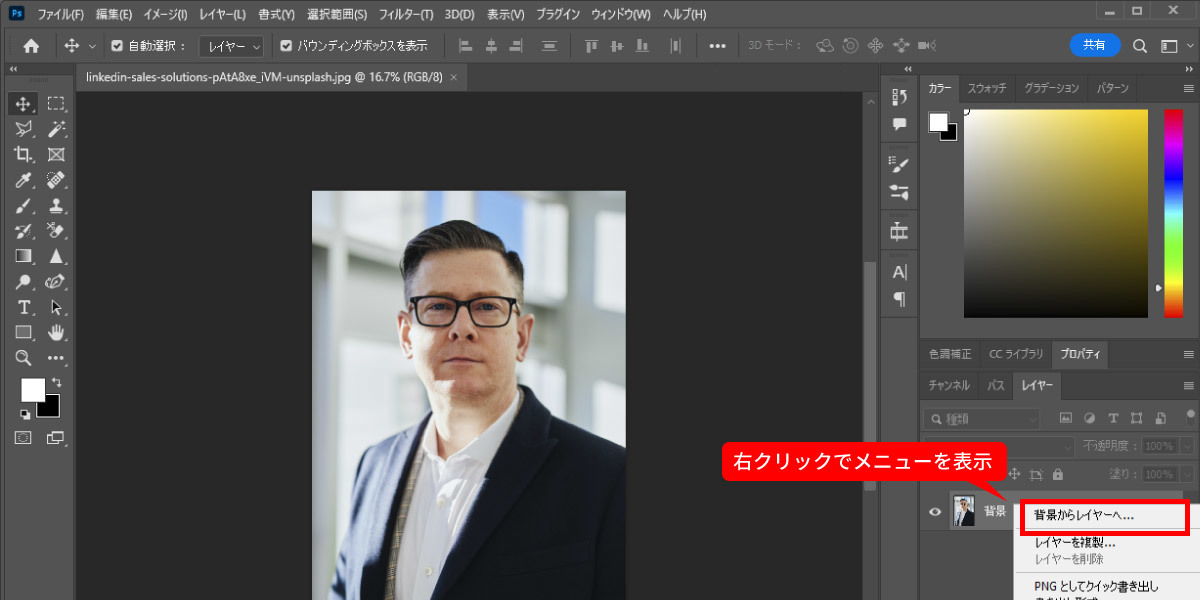The height and width of the screenshot is (600, 1200).
Task: Select the Sharpen/Blur triangle tool
Action: (x=57, y=256)
